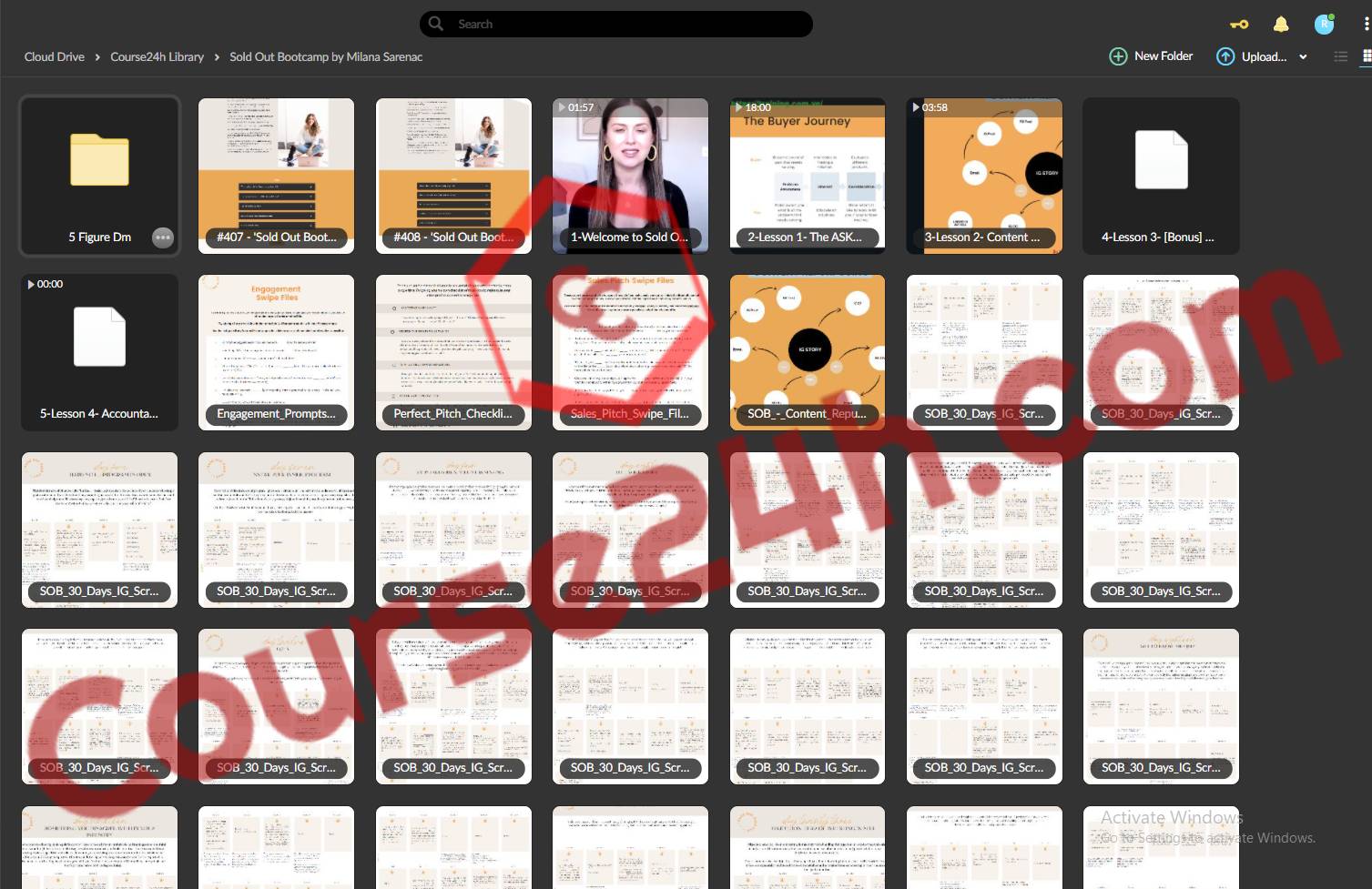
Task: Open the Engagement_Prompts... document
Action: tap(277, 352)
